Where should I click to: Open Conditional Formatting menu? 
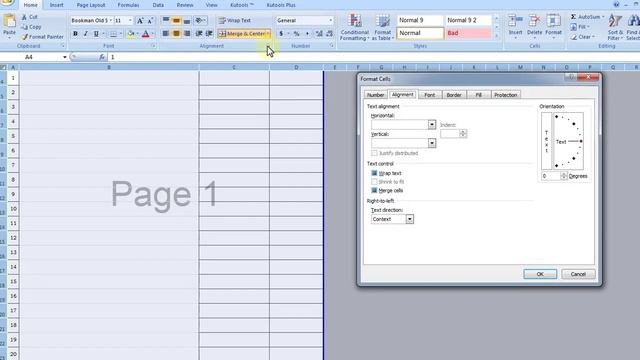click(355, 27)
